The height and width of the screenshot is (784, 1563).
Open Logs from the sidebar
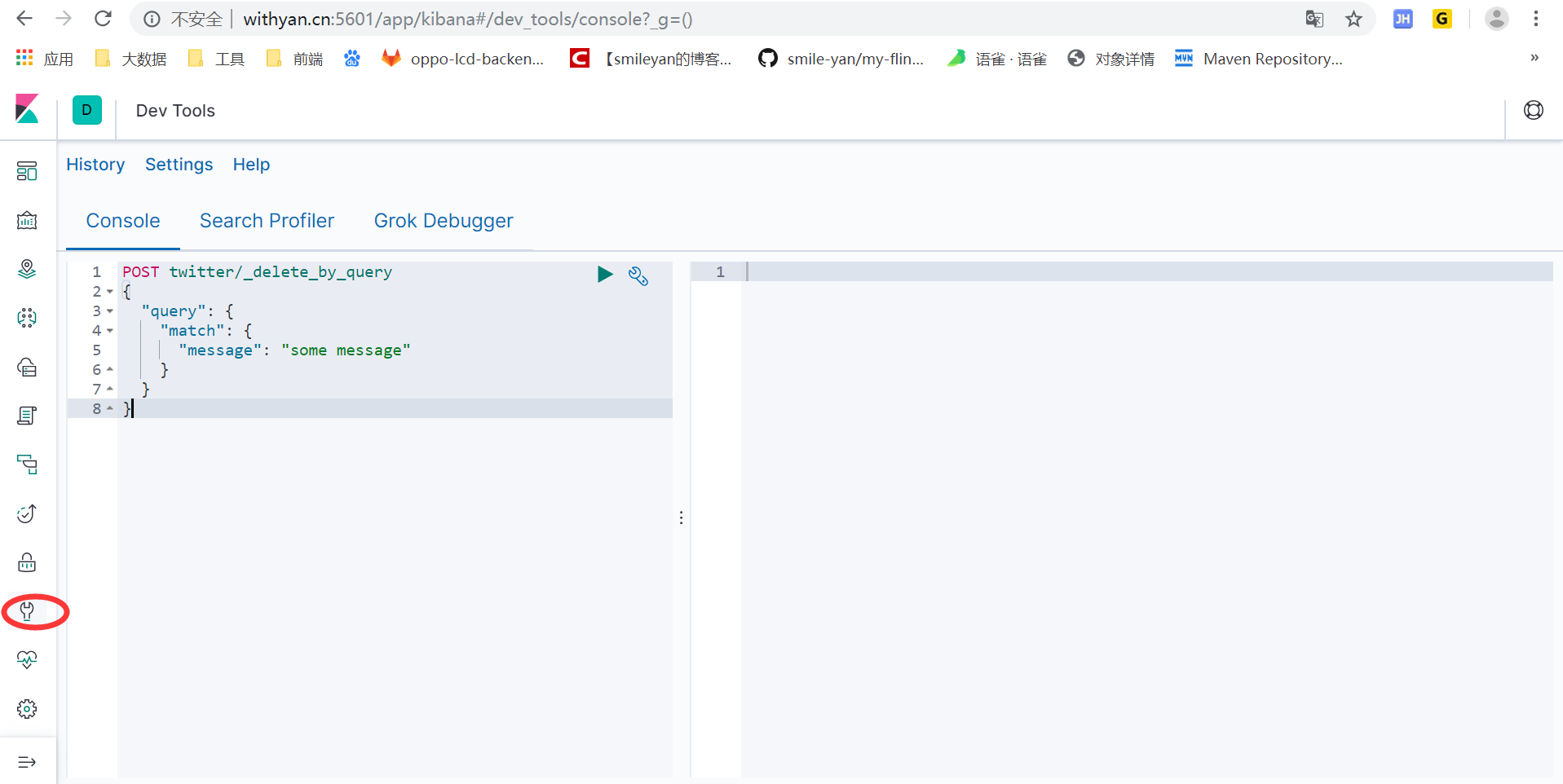point(27,416)
